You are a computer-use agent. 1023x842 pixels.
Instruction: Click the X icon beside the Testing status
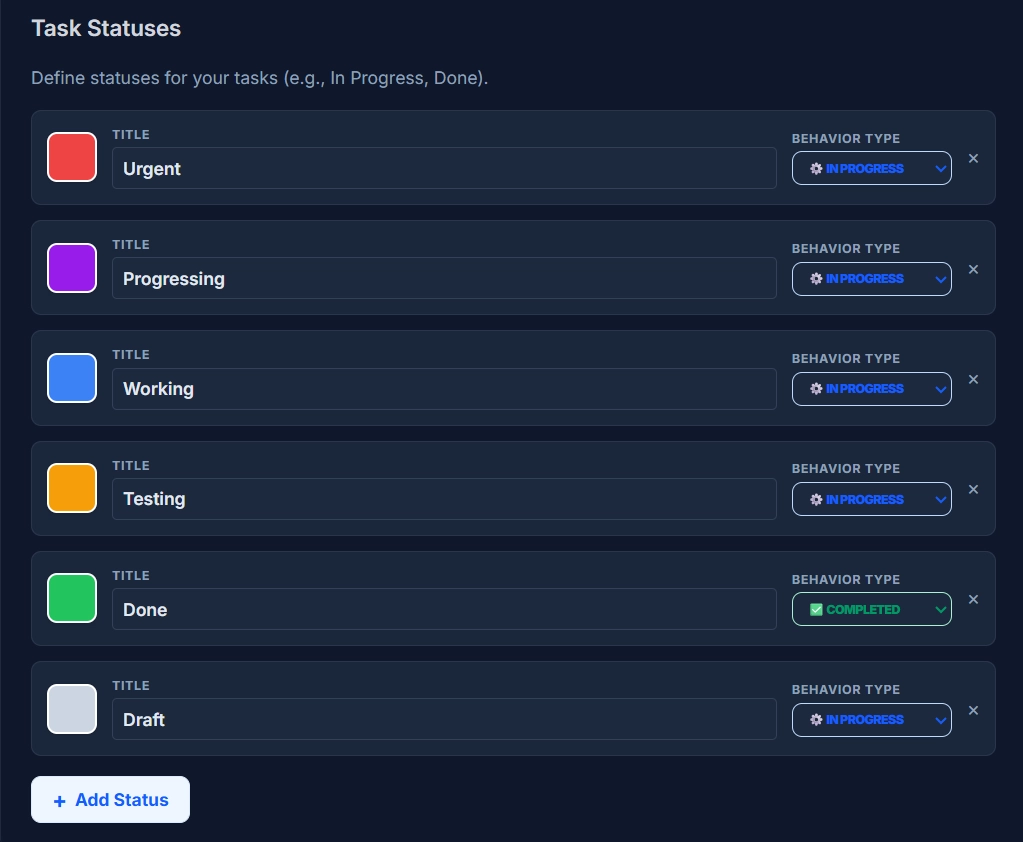(x=973, y=489)
